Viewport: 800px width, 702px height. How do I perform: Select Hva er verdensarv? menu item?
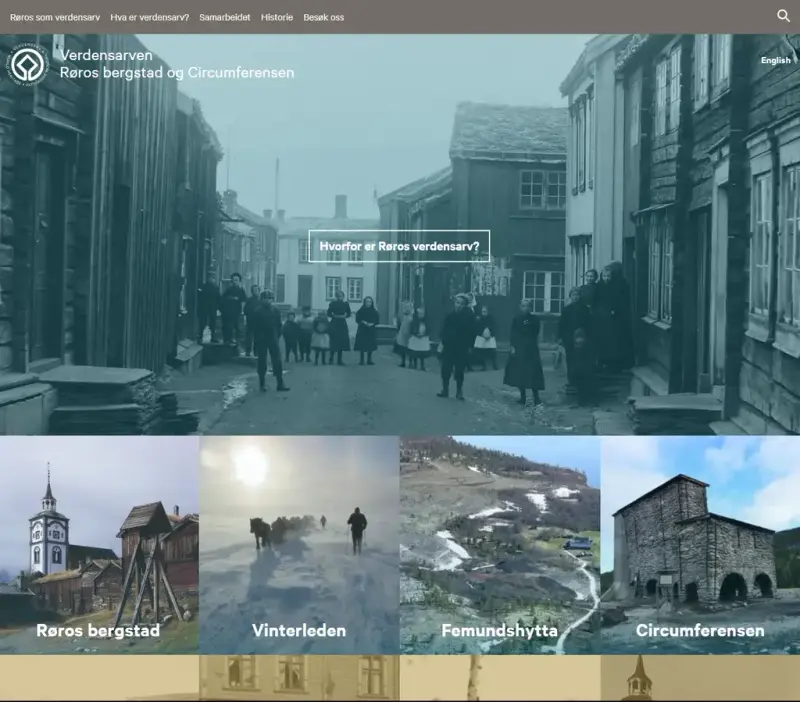[x=150, y=17]
